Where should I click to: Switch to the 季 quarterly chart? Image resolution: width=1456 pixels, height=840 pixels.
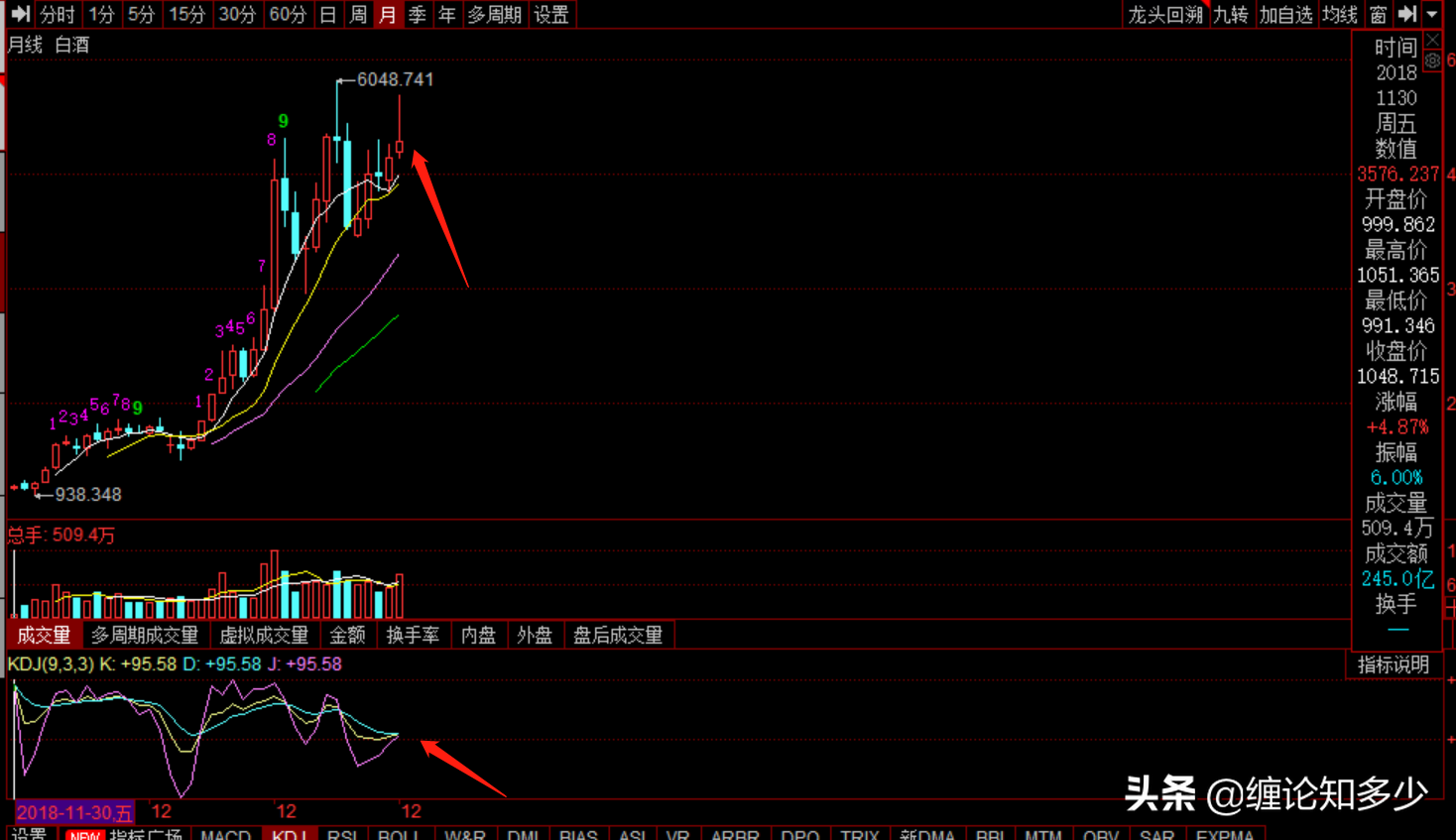tap(418, 15)
